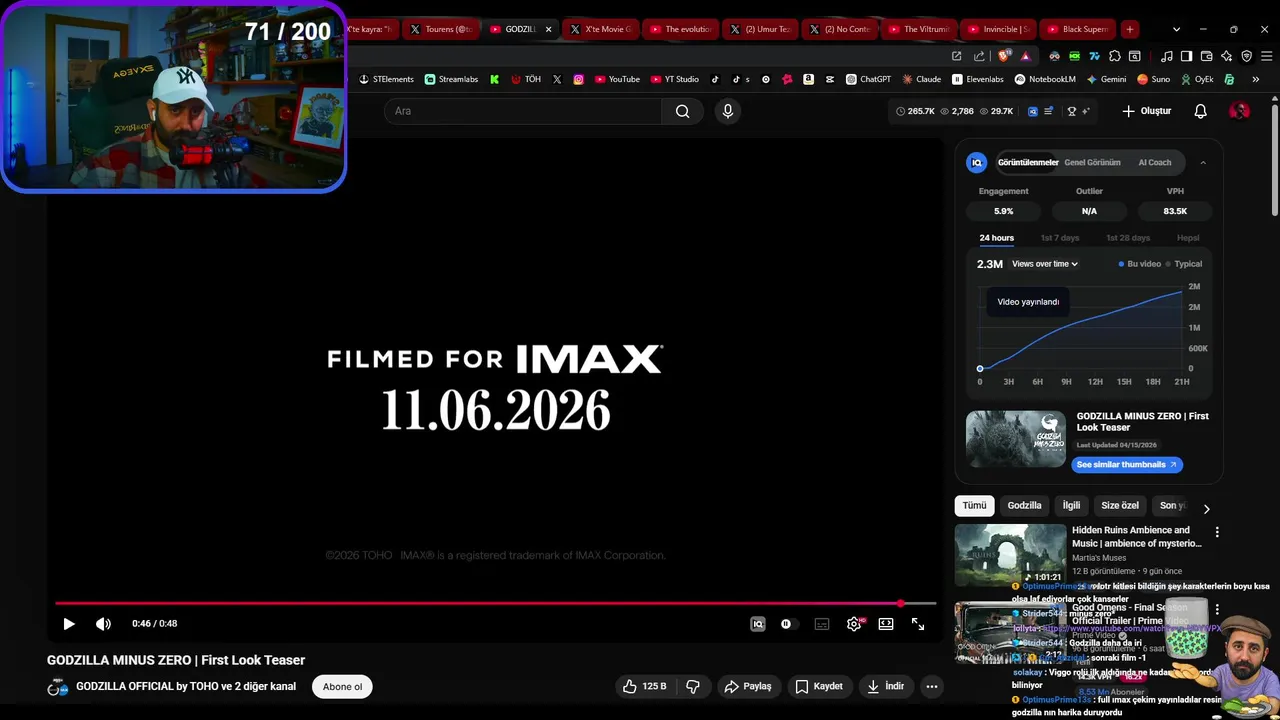Image resolution: width=1280 pixels, height=720 pixels.
Task: Open video settings gear
Action: coord(854,624)
